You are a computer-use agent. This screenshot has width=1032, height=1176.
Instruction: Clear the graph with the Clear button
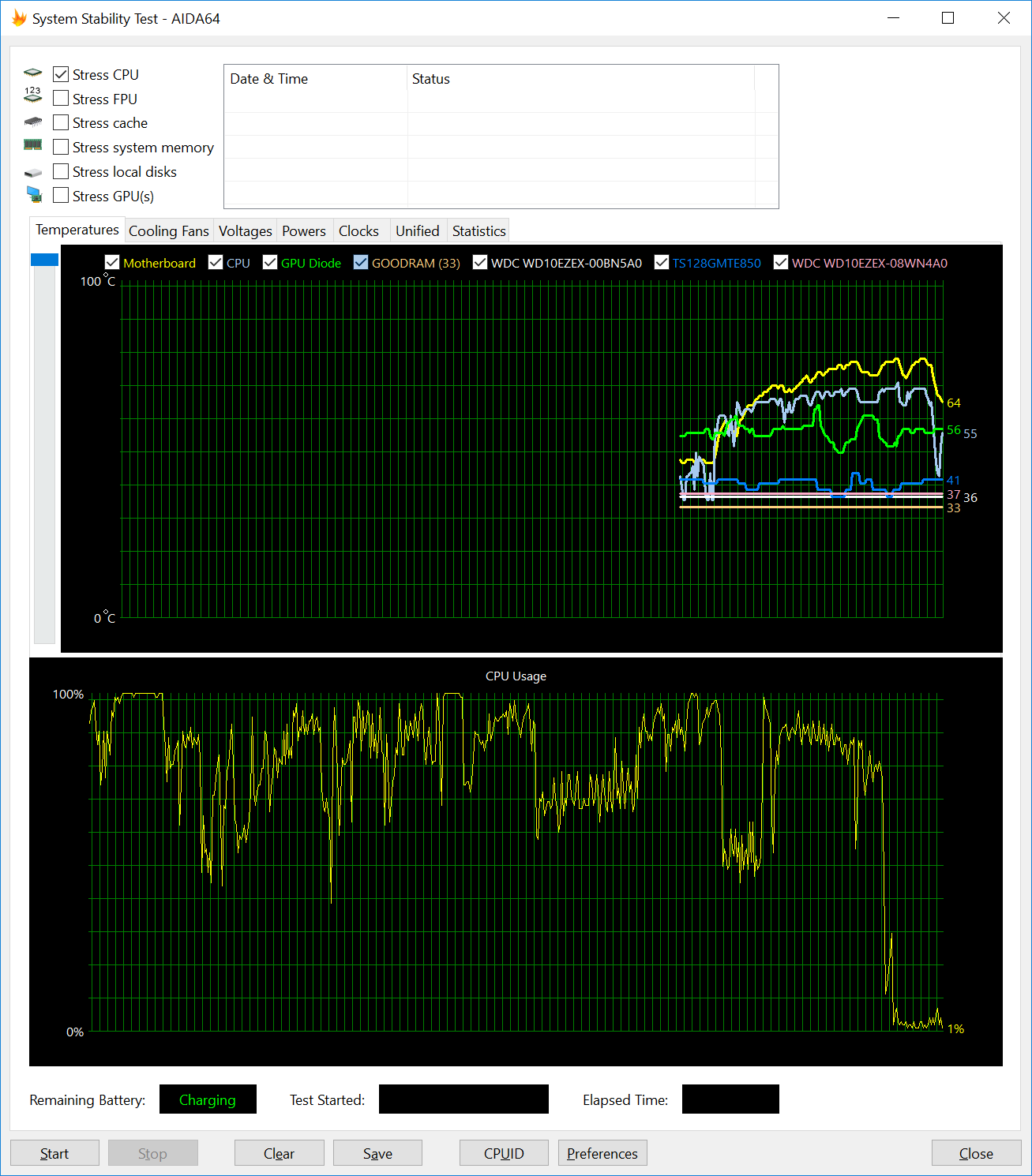tap(279, 1153)
